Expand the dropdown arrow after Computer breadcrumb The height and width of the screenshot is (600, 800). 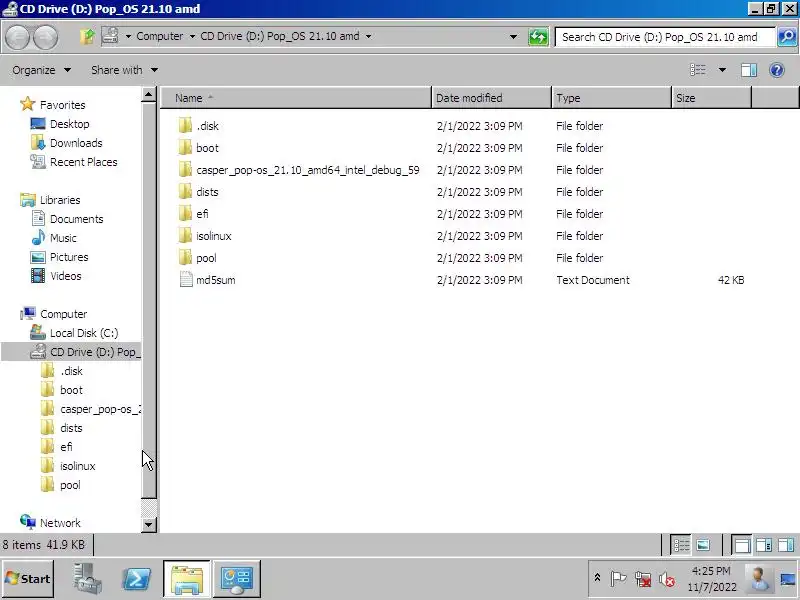tap(192, 37)
